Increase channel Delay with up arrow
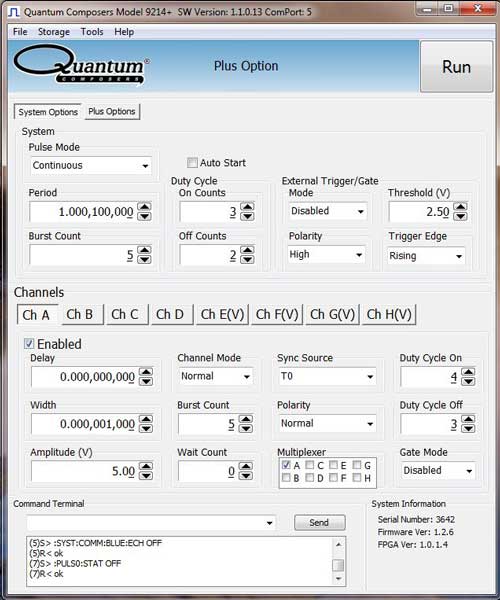The image size is (500, 600). 146,372
